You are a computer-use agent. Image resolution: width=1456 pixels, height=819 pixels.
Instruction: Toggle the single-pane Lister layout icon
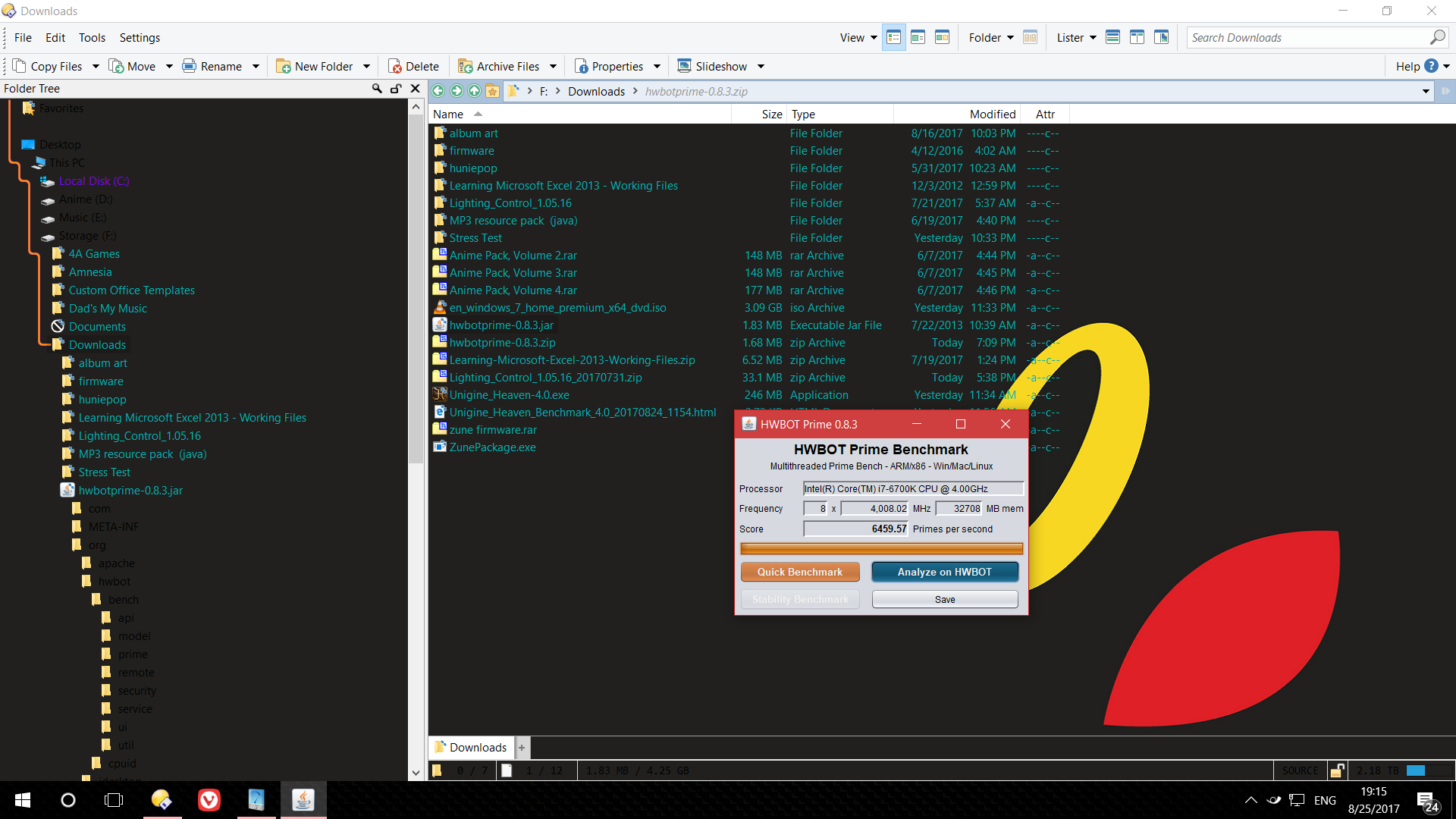(x=1112, y=37)
